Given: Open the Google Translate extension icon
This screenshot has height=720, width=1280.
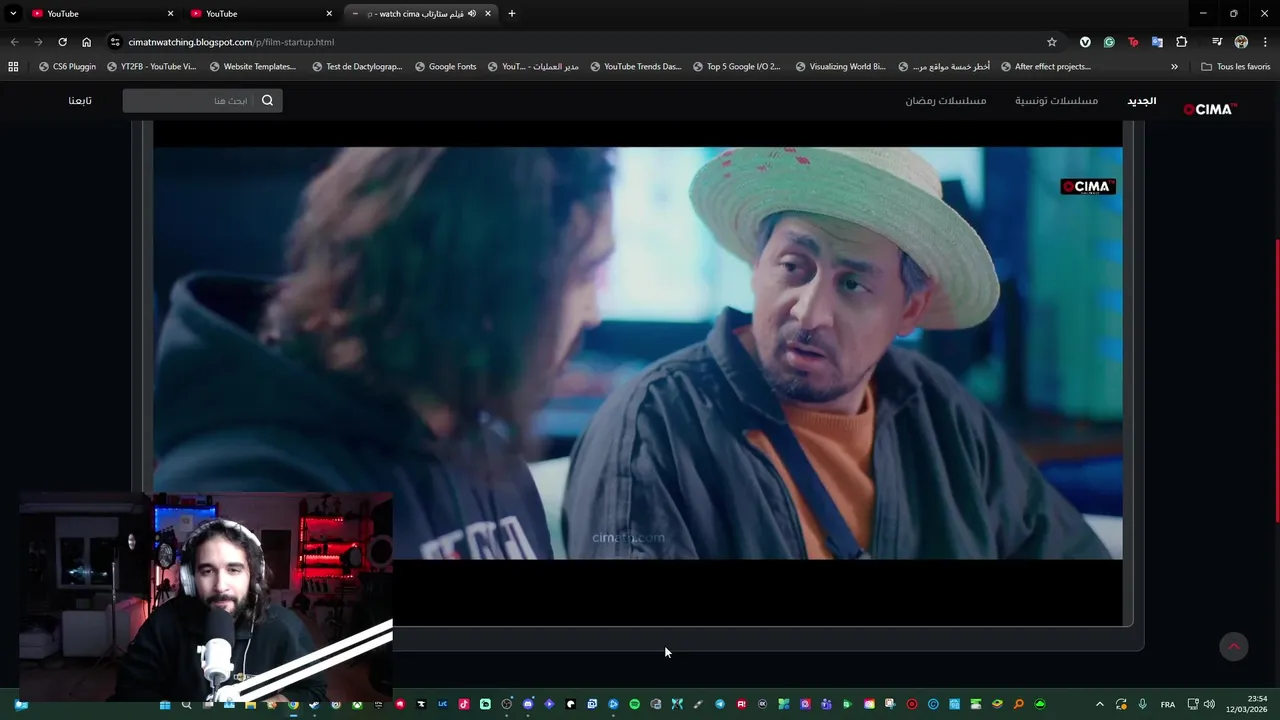Looking at the screenshot, I should pos(1157,42).
